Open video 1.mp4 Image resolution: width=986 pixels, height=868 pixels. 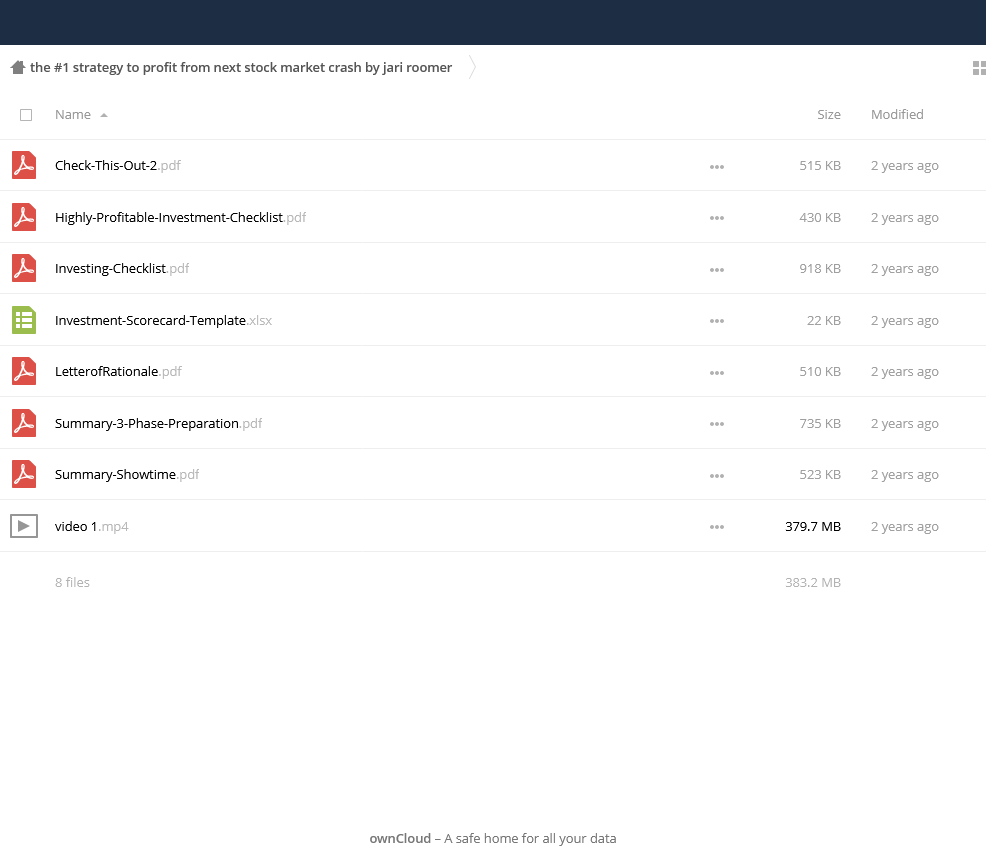click(x=92, y=526)
